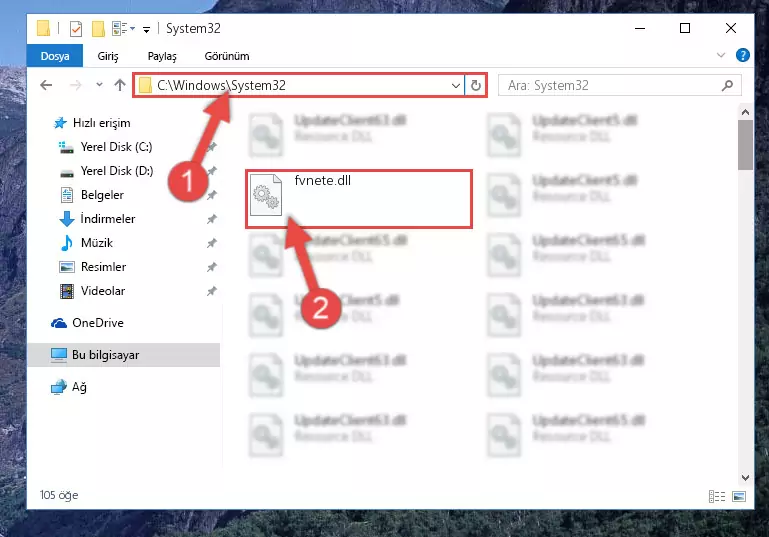This screenshot has width=769, height=537.
Task: Minimize the System32 window
Action: click(640, 28)
